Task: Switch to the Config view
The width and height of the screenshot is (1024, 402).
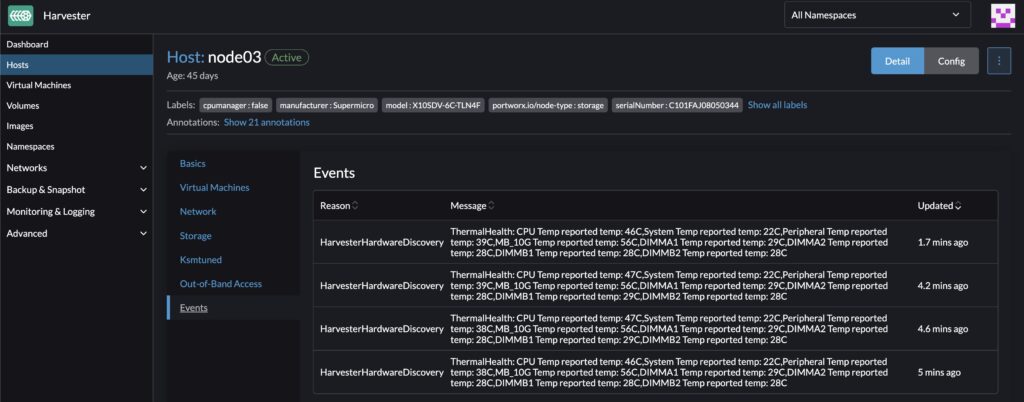Action: pyautogui.click(x=951, y=61)
